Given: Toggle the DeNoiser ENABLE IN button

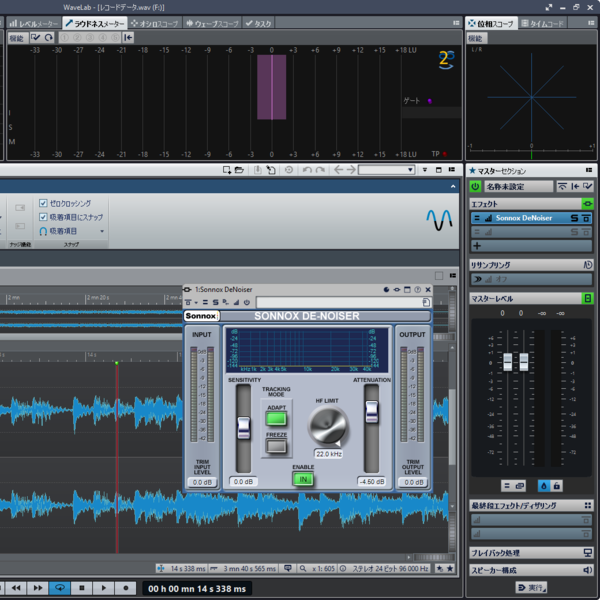Looking at the screenshot, I should tap(303, 479).
